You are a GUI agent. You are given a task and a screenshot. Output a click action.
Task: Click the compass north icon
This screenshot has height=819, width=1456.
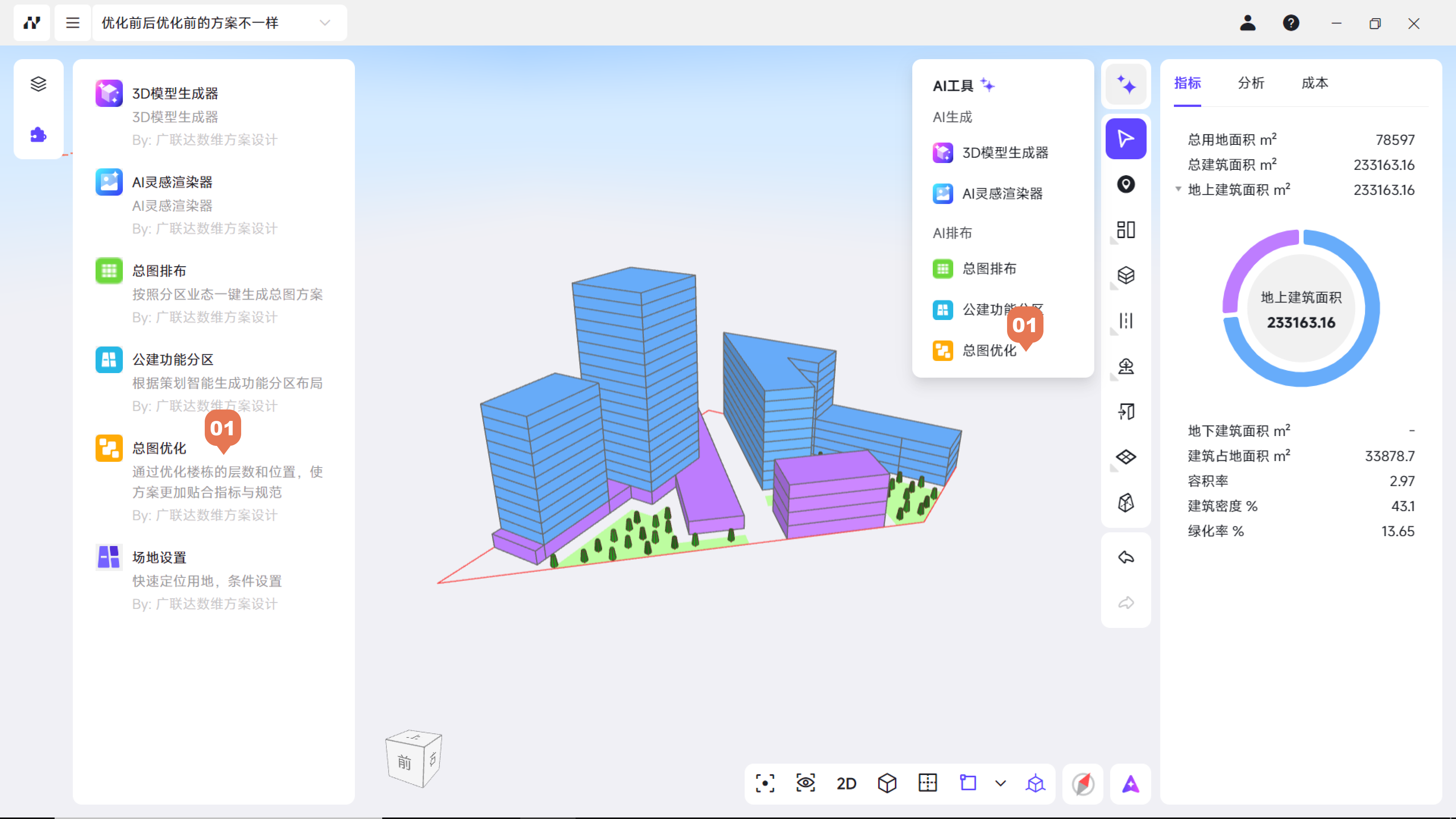click(x=1083, y=783)
